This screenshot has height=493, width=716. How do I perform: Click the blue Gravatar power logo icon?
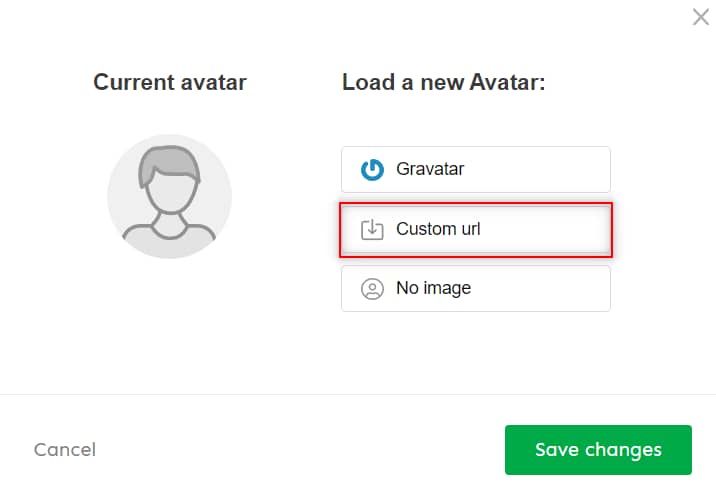[372, 170]
